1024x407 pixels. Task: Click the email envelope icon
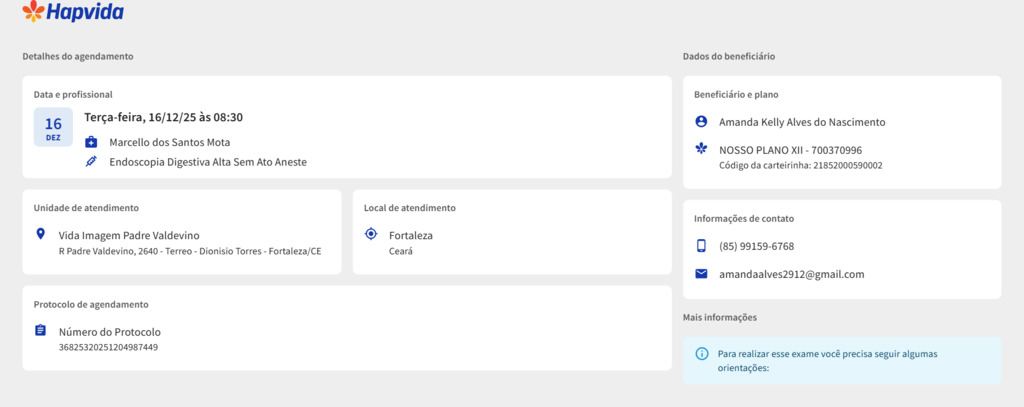701,274
